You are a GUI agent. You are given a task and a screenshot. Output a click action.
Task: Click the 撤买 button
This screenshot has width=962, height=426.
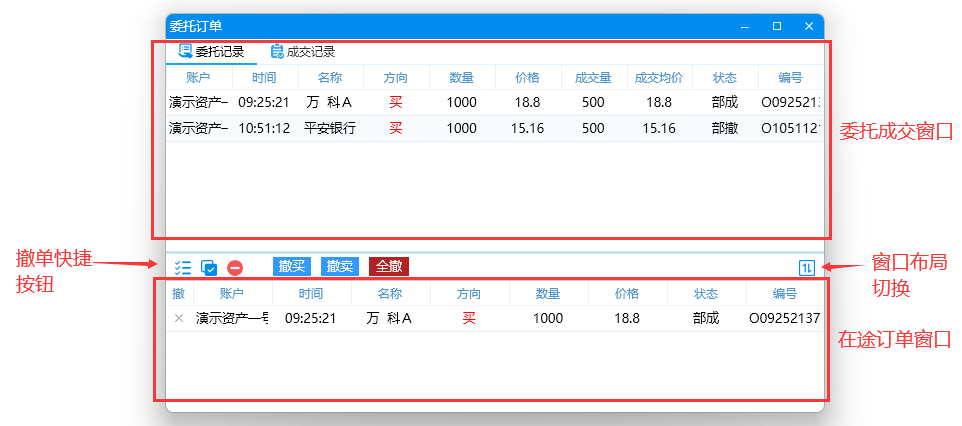click(x=291, y=266)
